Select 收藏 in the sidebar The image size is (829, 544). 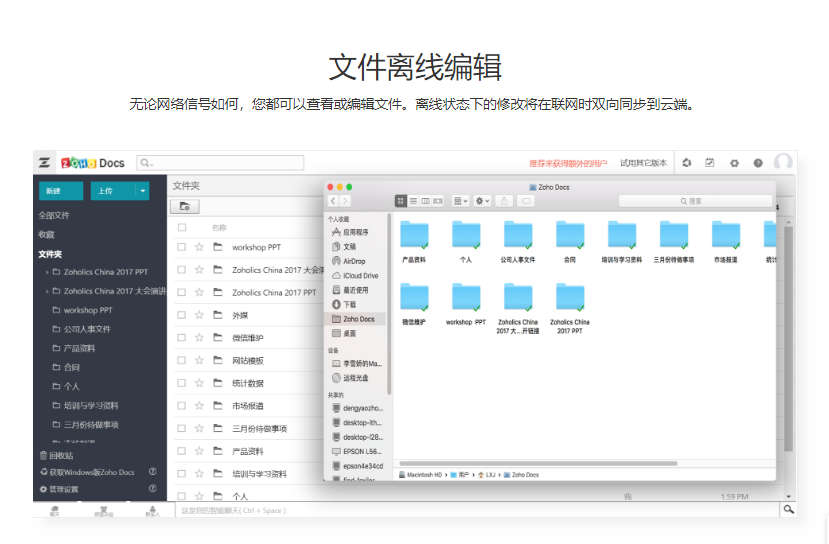[47, 234]
